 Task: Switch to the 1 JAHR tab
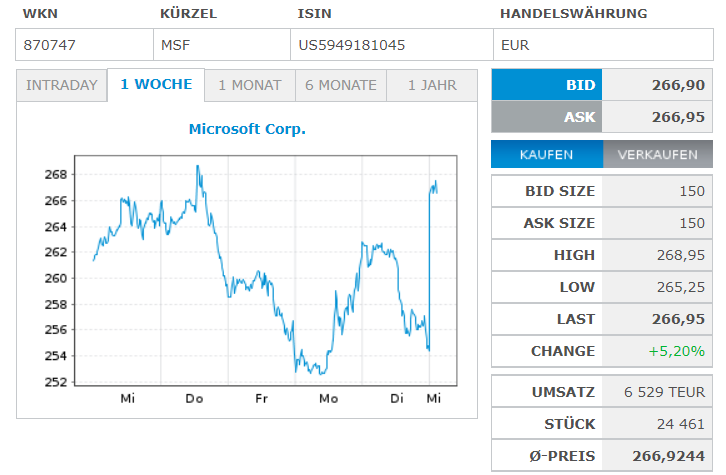coord(432,85)
